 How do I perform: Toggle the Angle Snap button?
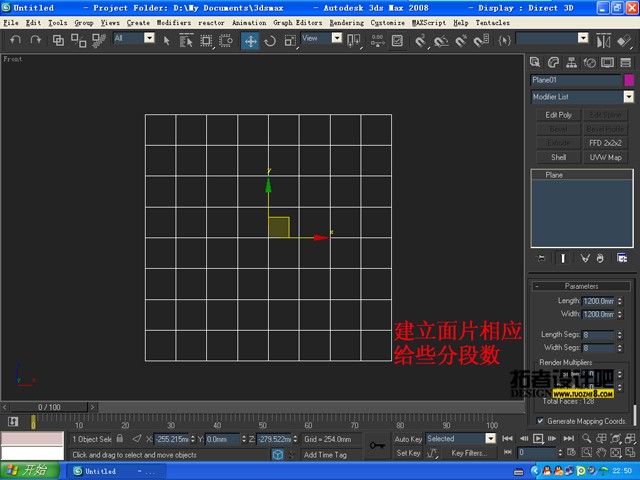tap(441, 40)
